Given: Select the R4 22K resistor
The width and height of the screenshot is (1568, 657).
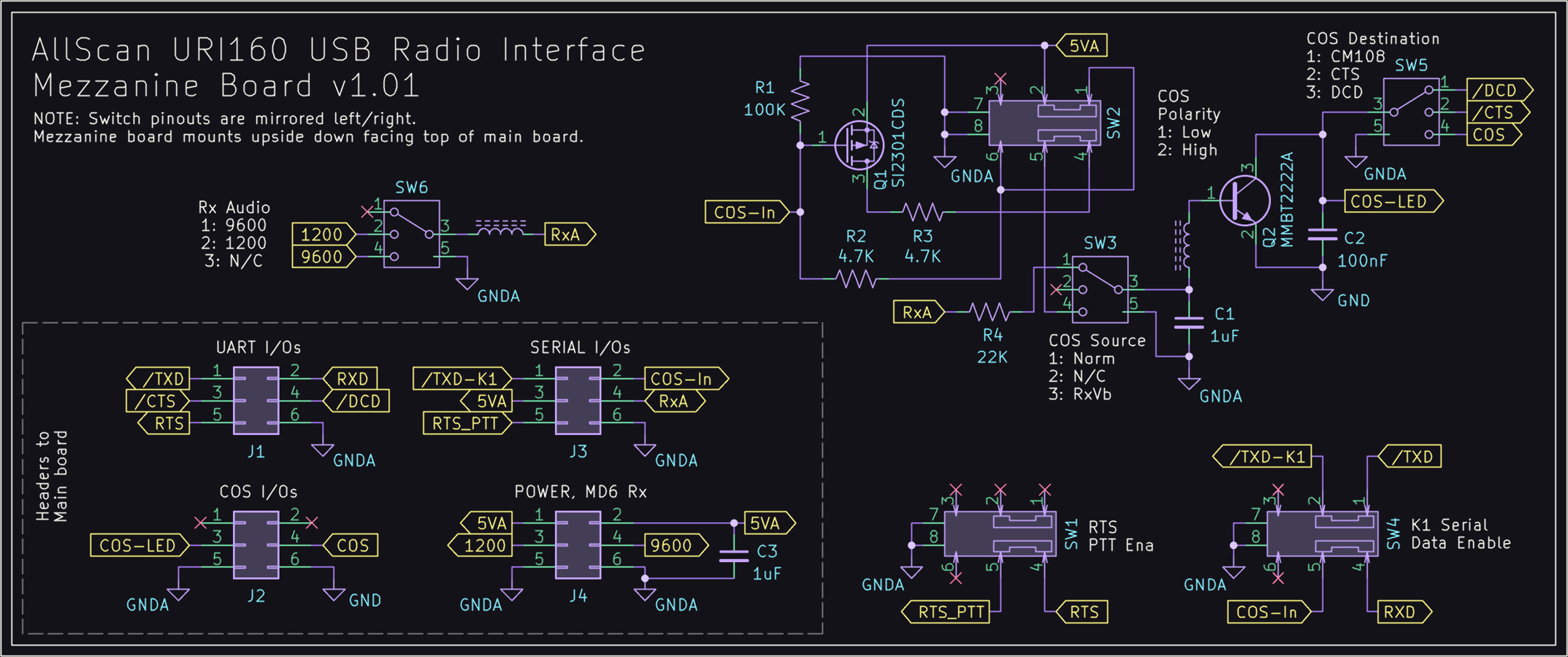Looking at the screenshot, I should [x=990, y=312].
